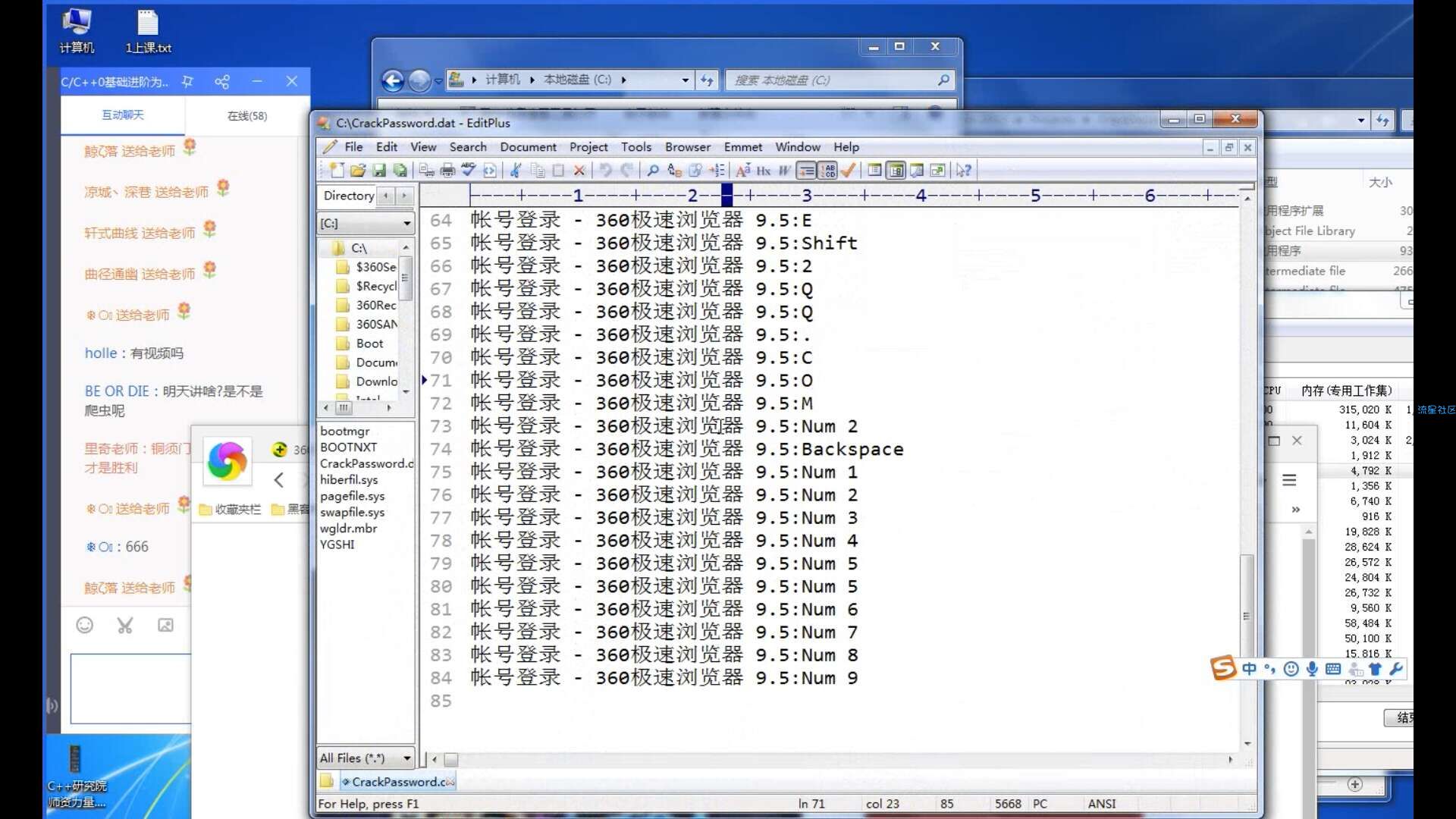Click the send image icon in chat
This screenshot has width=1456, height=819.
(165, 625)
